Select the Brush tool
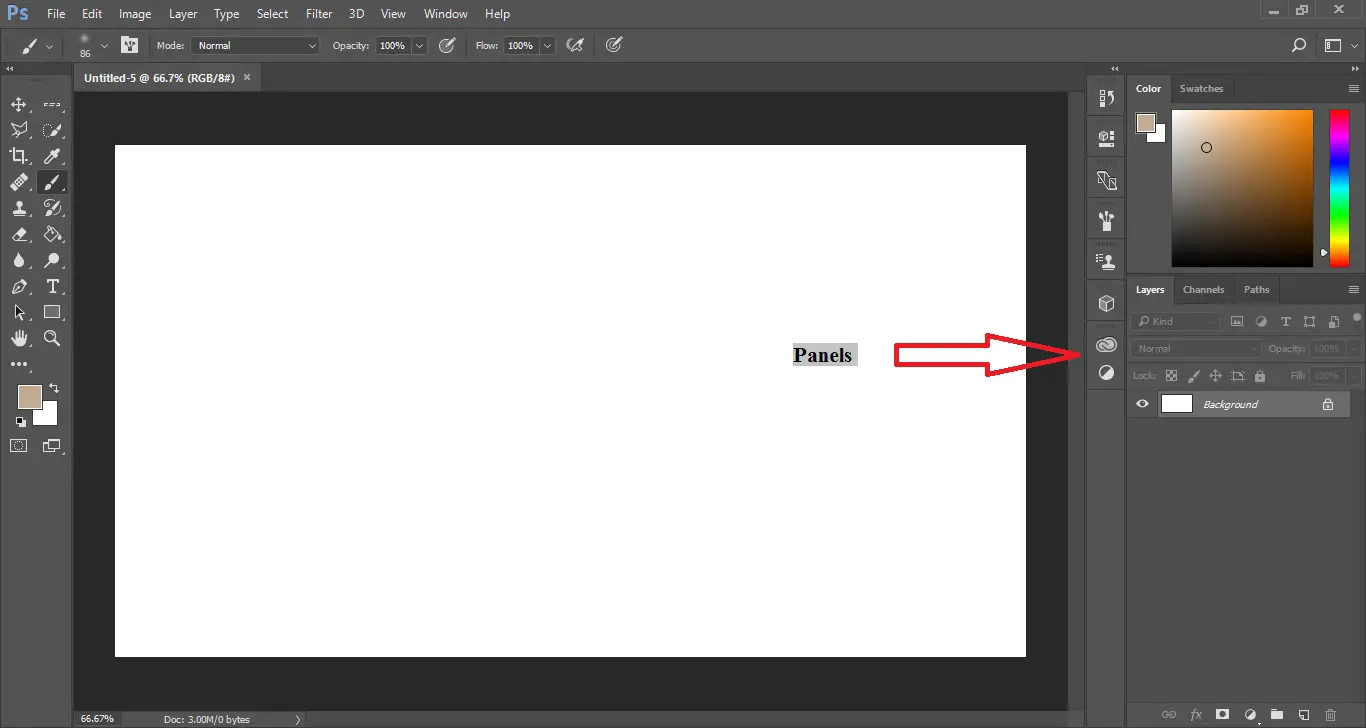Screen dimensions: 1366x728 [52, 182]
